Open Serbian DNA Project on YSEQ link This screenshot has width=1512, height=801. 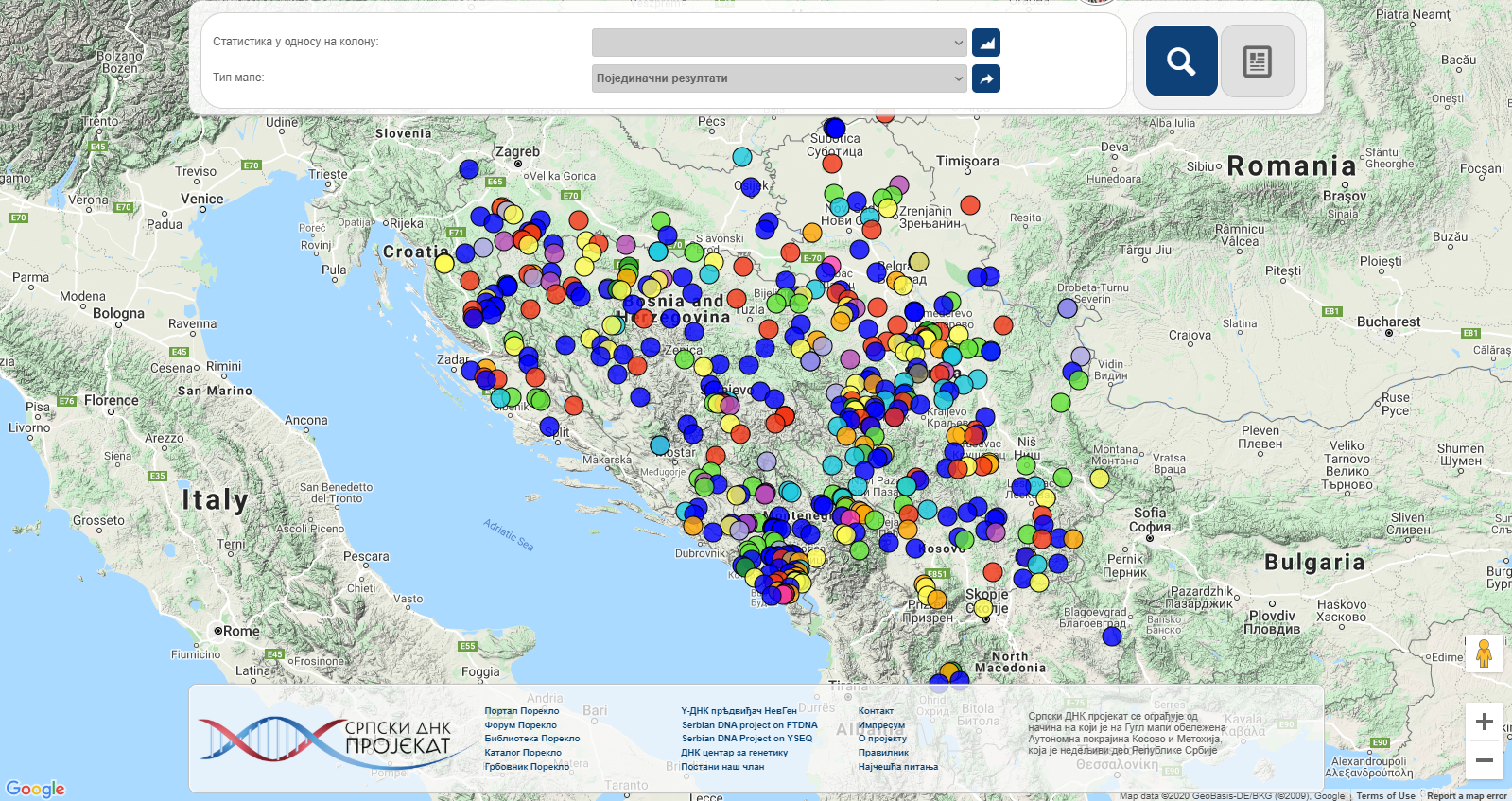tap(747, 739)
